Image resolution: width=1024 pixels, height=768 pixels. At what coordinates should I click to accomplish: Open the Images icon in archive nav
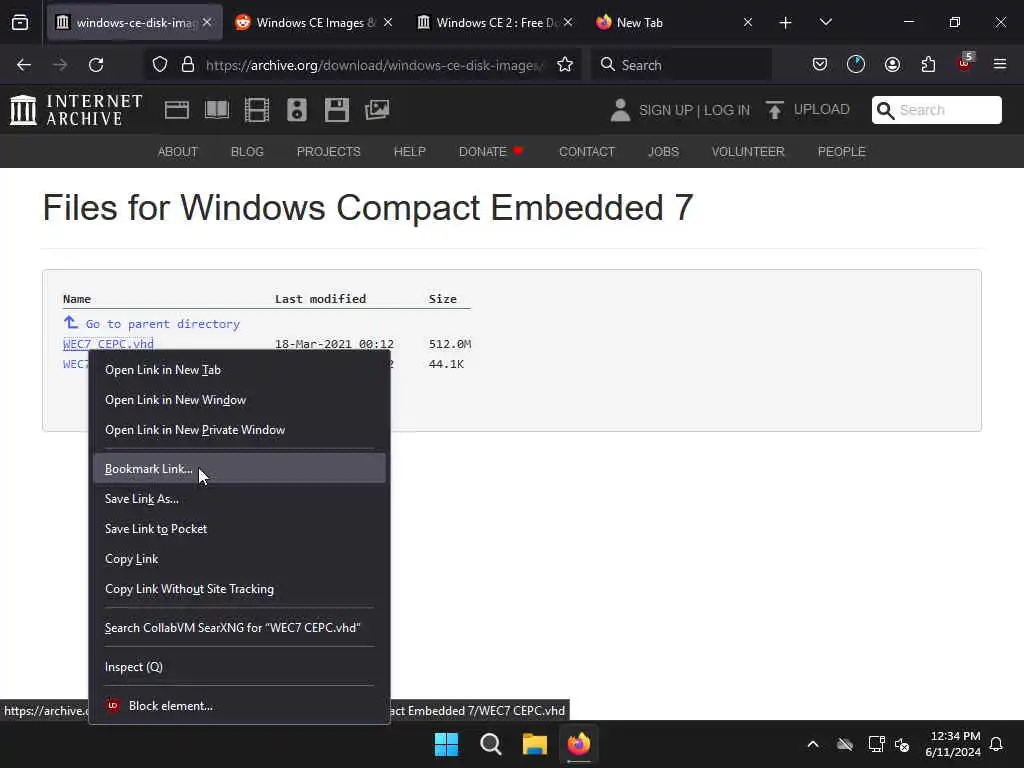[x=377, y=110]
